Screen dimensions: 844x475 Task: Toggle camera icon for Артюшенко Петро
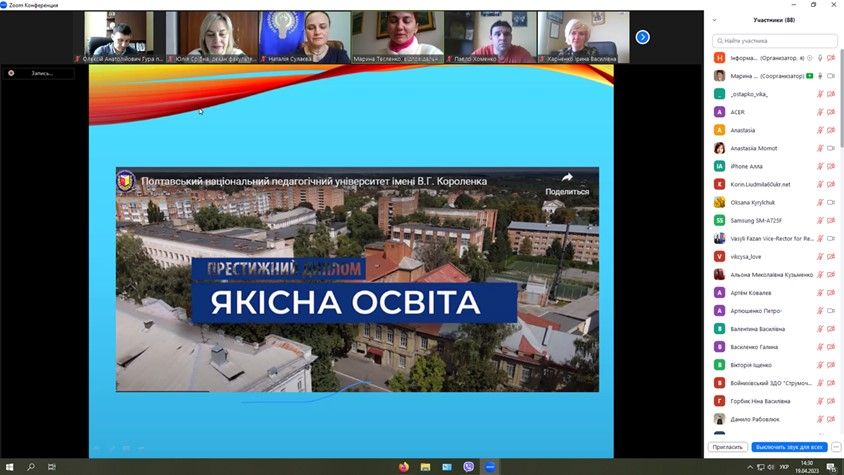pos(830,311)
